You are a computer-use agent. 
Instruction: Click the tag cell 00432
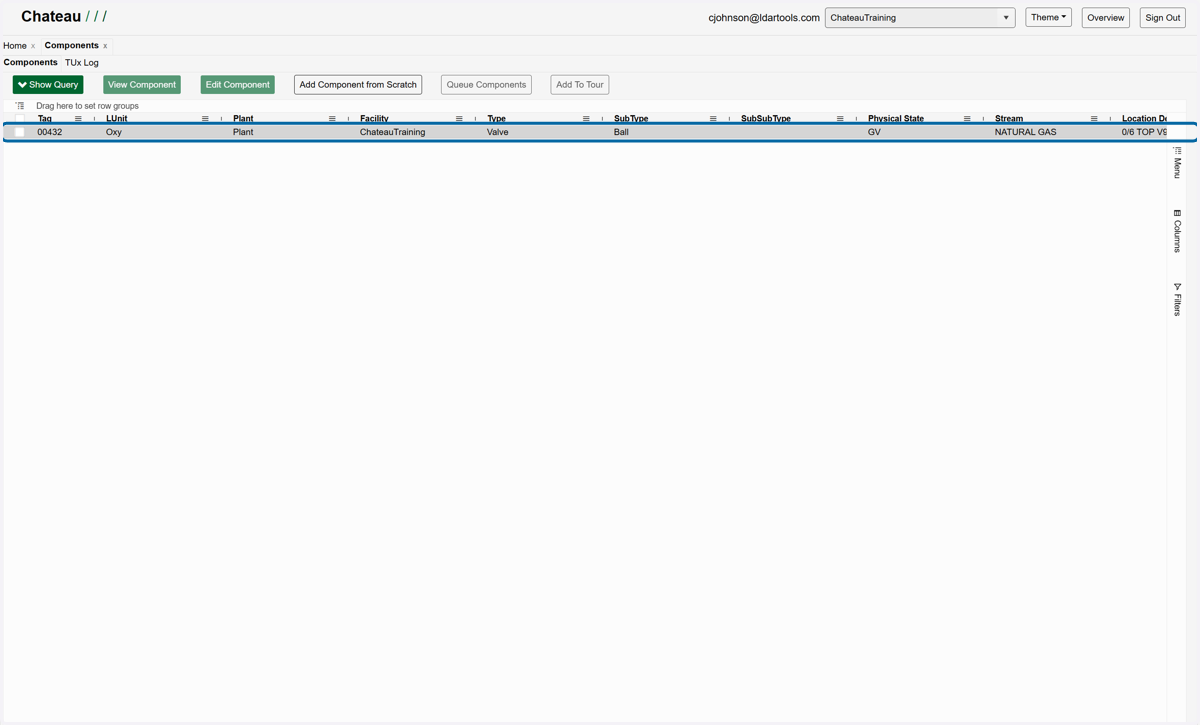pos(50,132)
